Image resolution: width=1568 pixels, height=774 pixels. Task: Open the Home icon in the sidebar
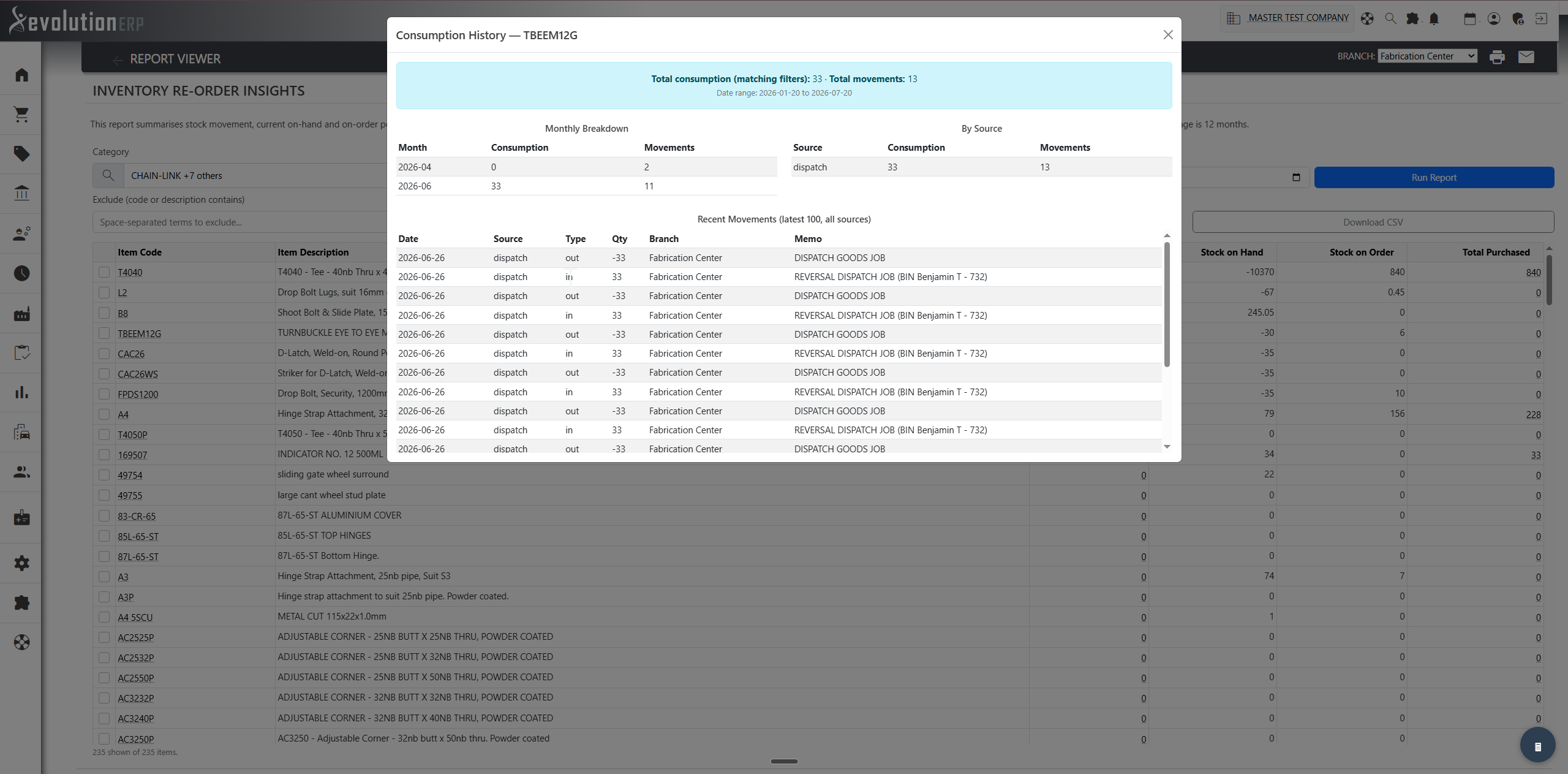(x=21, y=75)
